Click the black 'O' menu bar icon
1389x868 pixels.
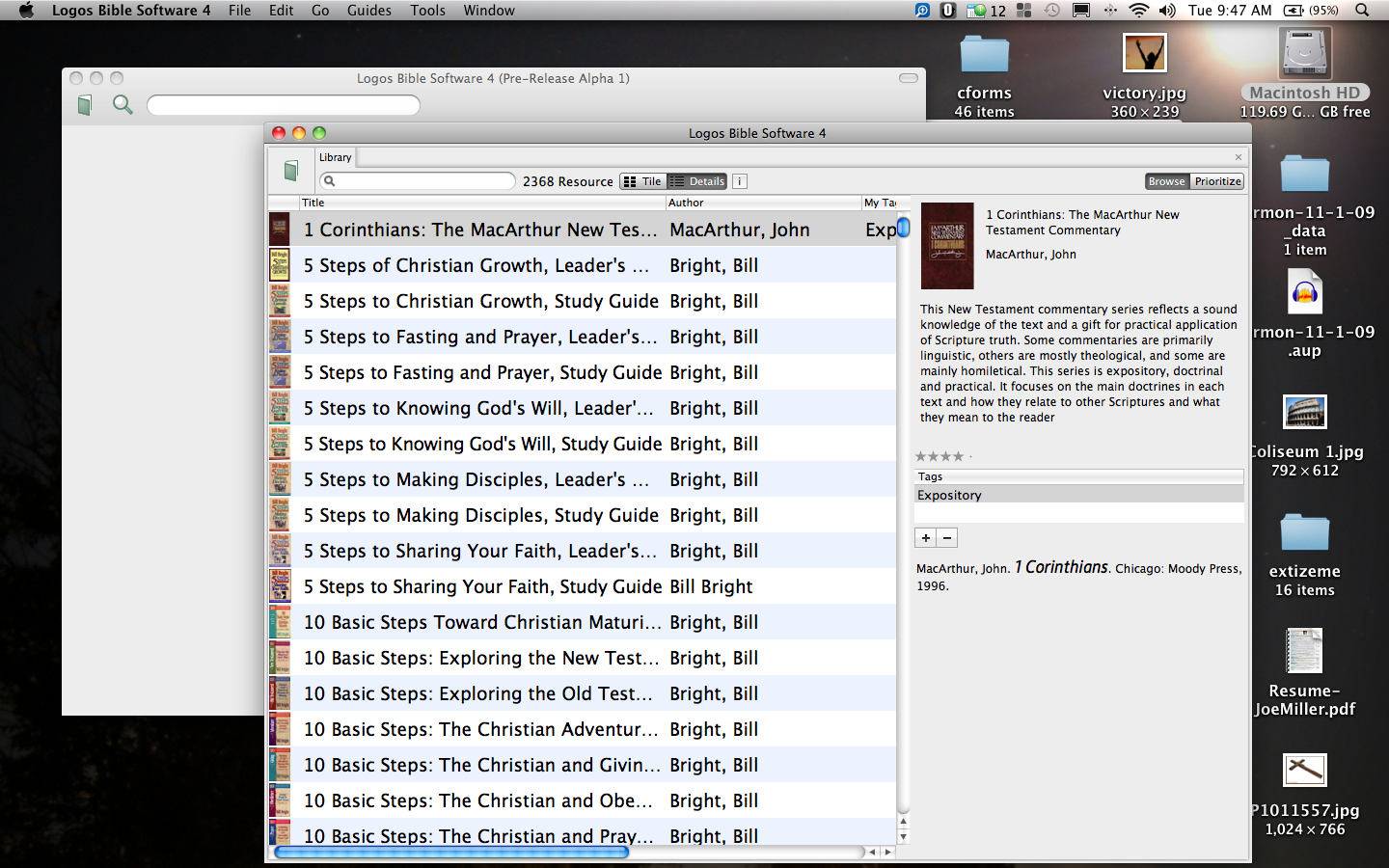(948, 11)
